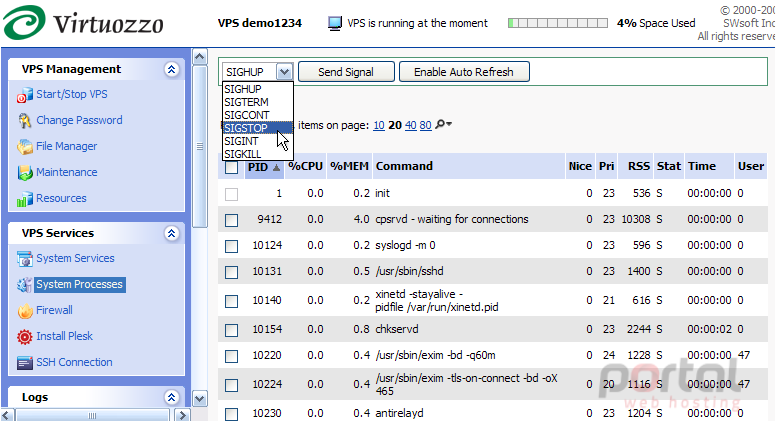
Task: Open the Maintenance link
Action: pos(67,172)
